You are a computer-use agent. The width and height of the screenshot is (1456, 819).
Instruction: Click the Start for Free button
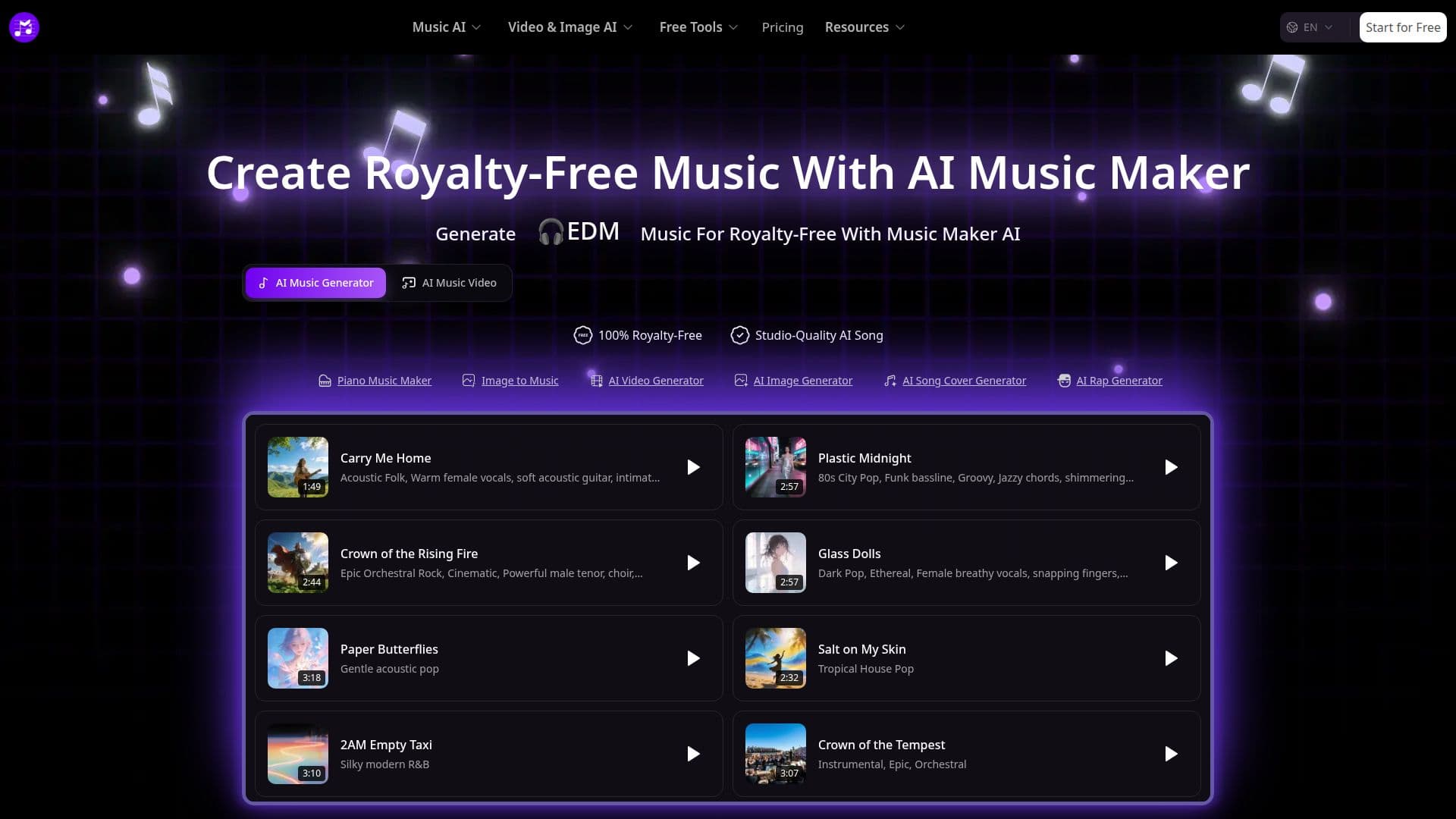[1402, 27]
